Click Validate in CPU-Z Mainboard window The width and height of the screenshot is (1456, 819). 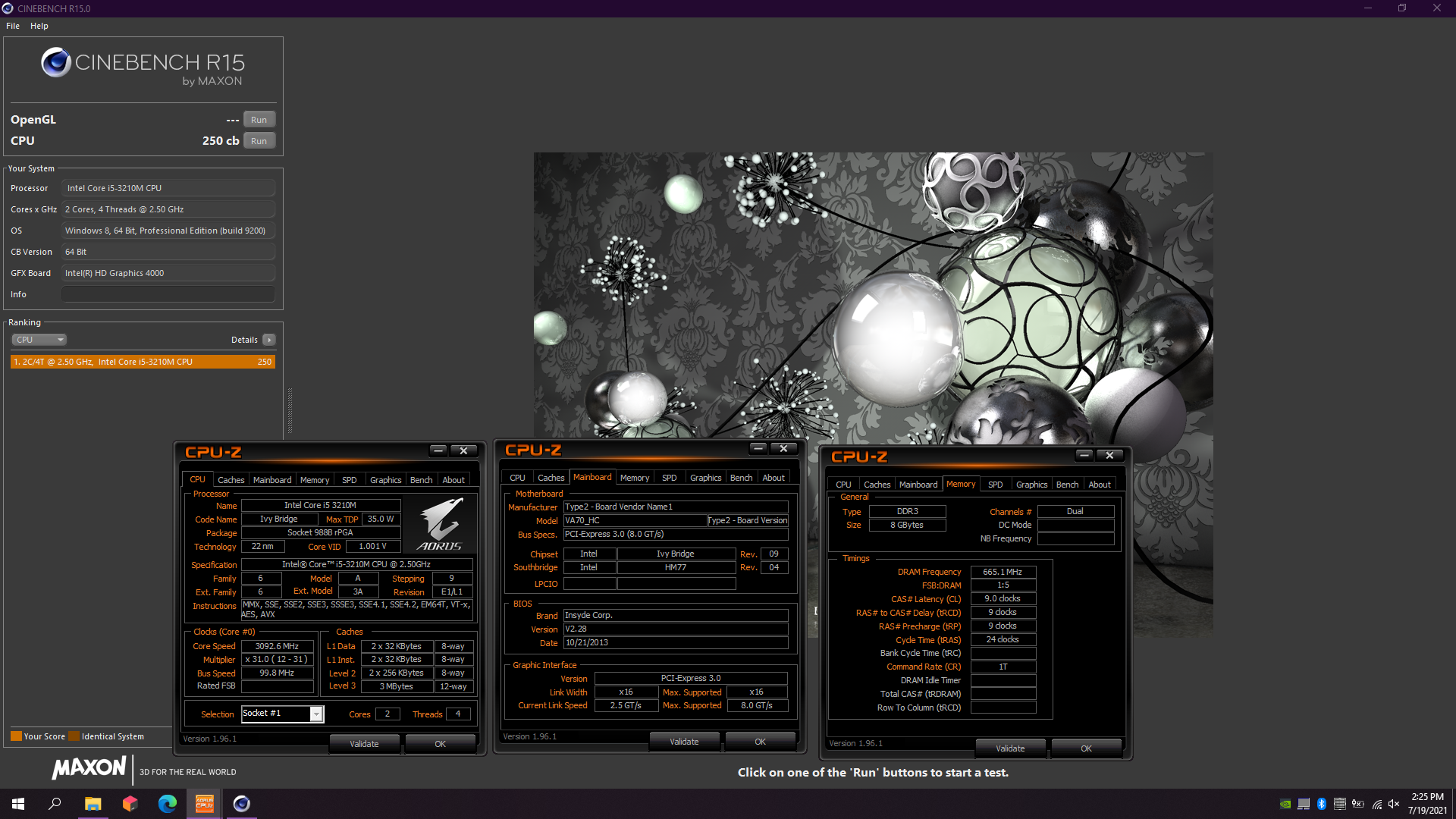[x=684, y=742]
